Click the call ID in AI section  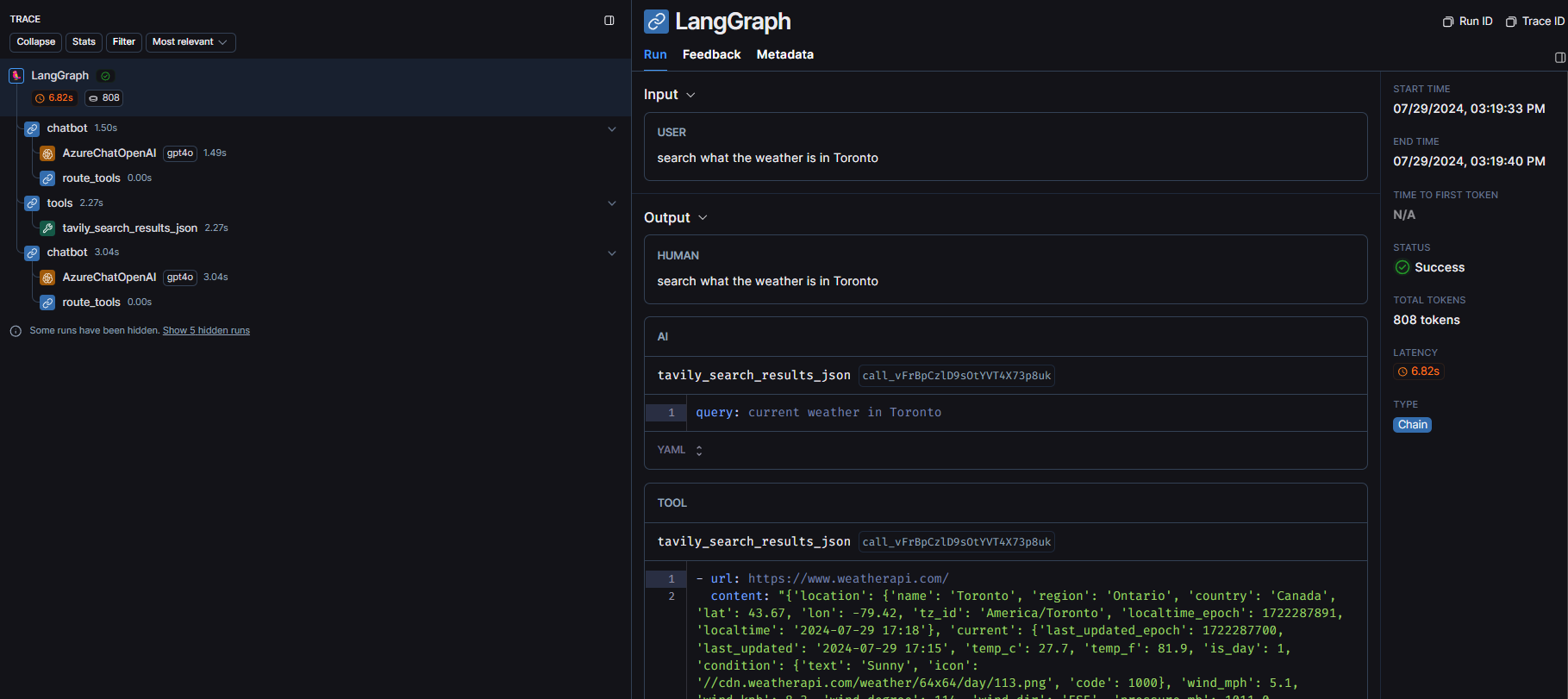point(957,376)
